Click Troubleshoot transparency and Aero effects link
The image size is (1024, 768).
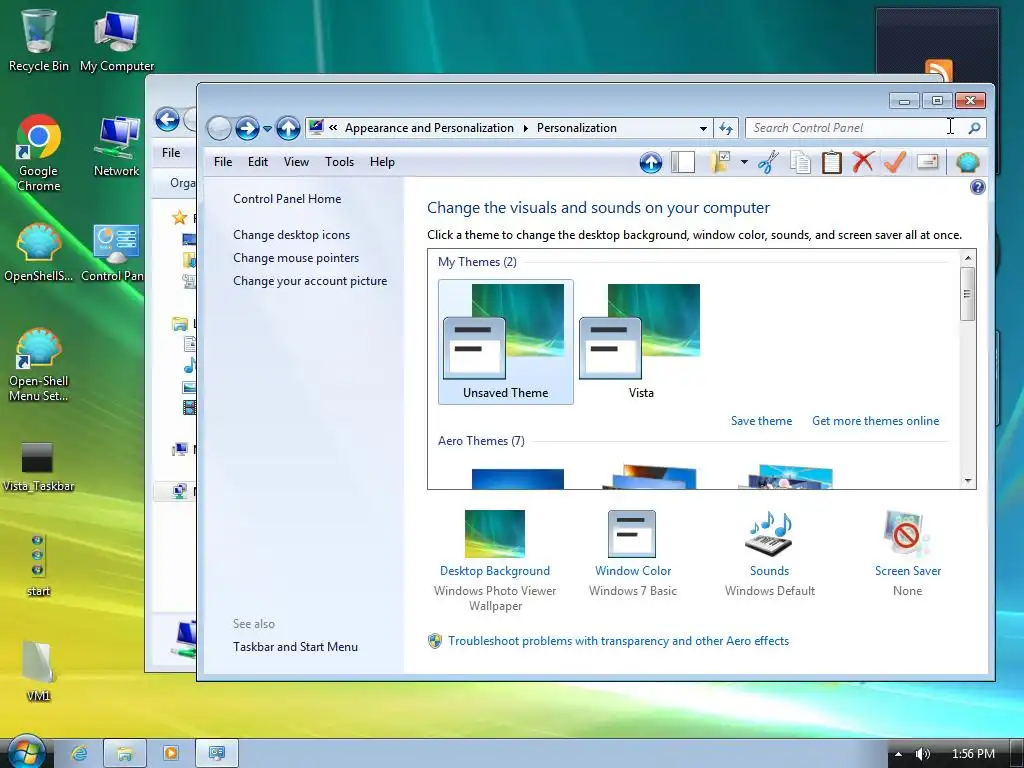pos(618,641)
